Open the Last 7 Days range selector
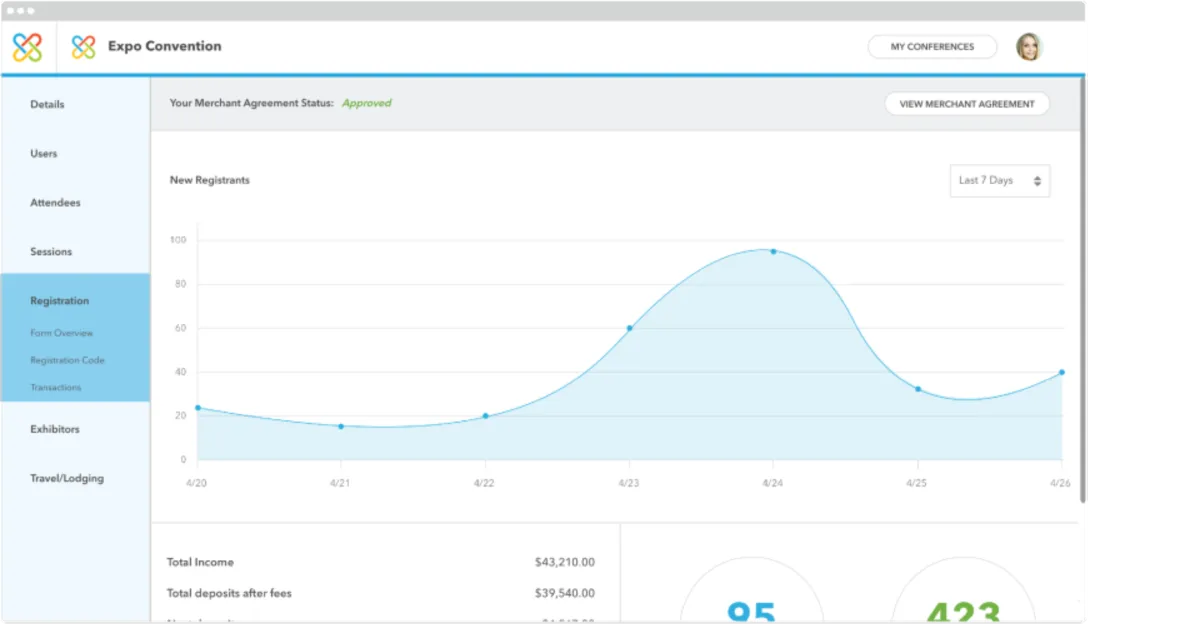Screen dimensions: 1200x638 coord(1000,181)
